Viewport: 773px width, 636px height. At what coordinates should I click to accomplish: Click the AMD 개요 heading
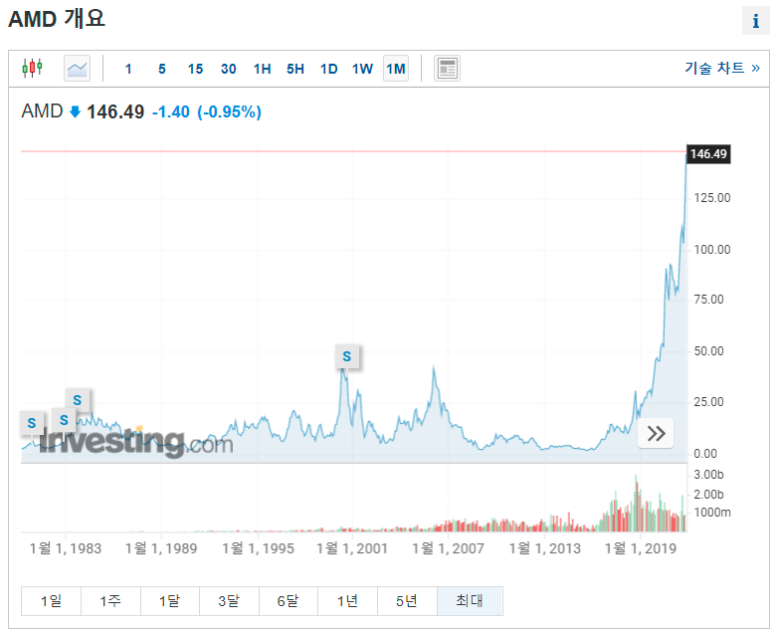point(57,19)
